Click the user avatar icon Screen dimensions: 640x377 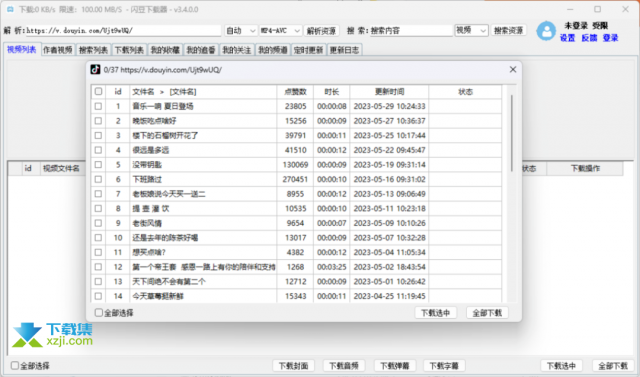[x=546, y=31]
